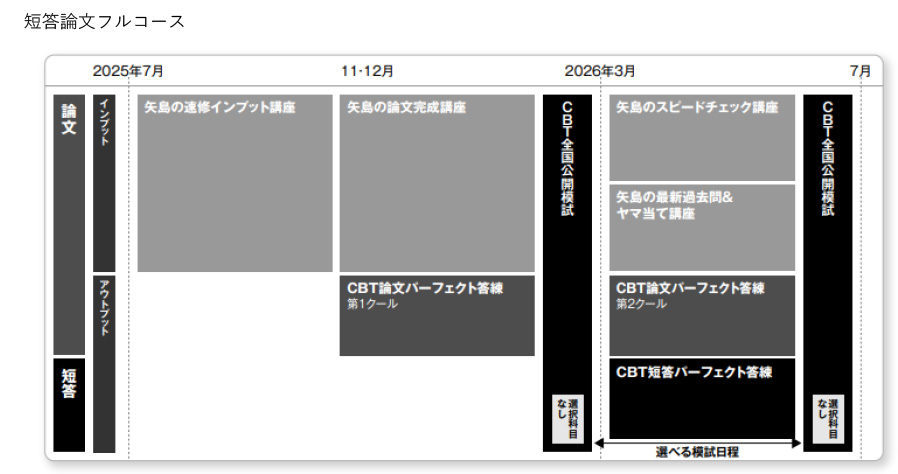Click the 選べる模試日程 arrow label
898x474 pixels.
[x=698, y=453]
